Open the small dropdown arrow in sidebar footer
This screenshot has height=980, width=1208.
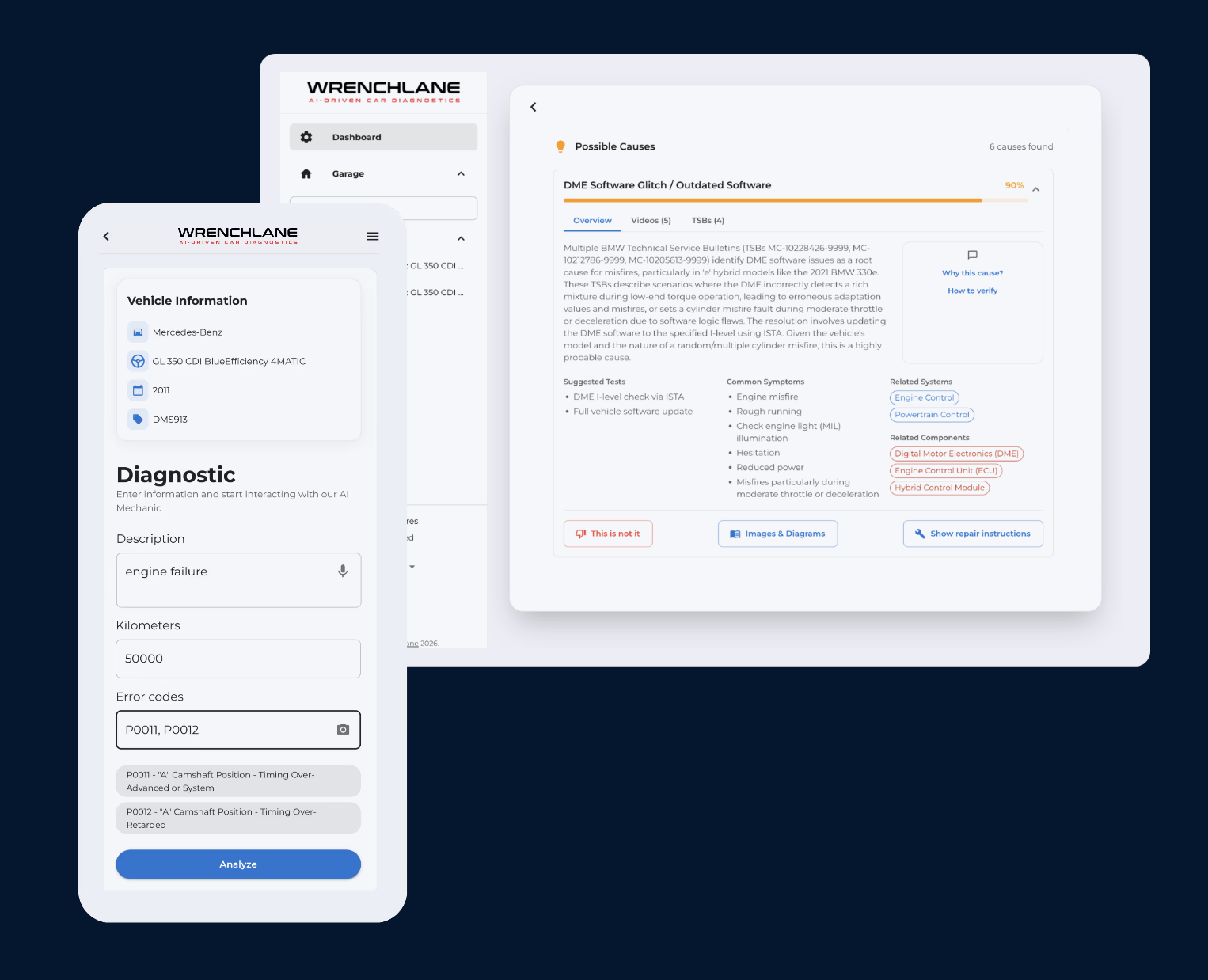point(412,567)
